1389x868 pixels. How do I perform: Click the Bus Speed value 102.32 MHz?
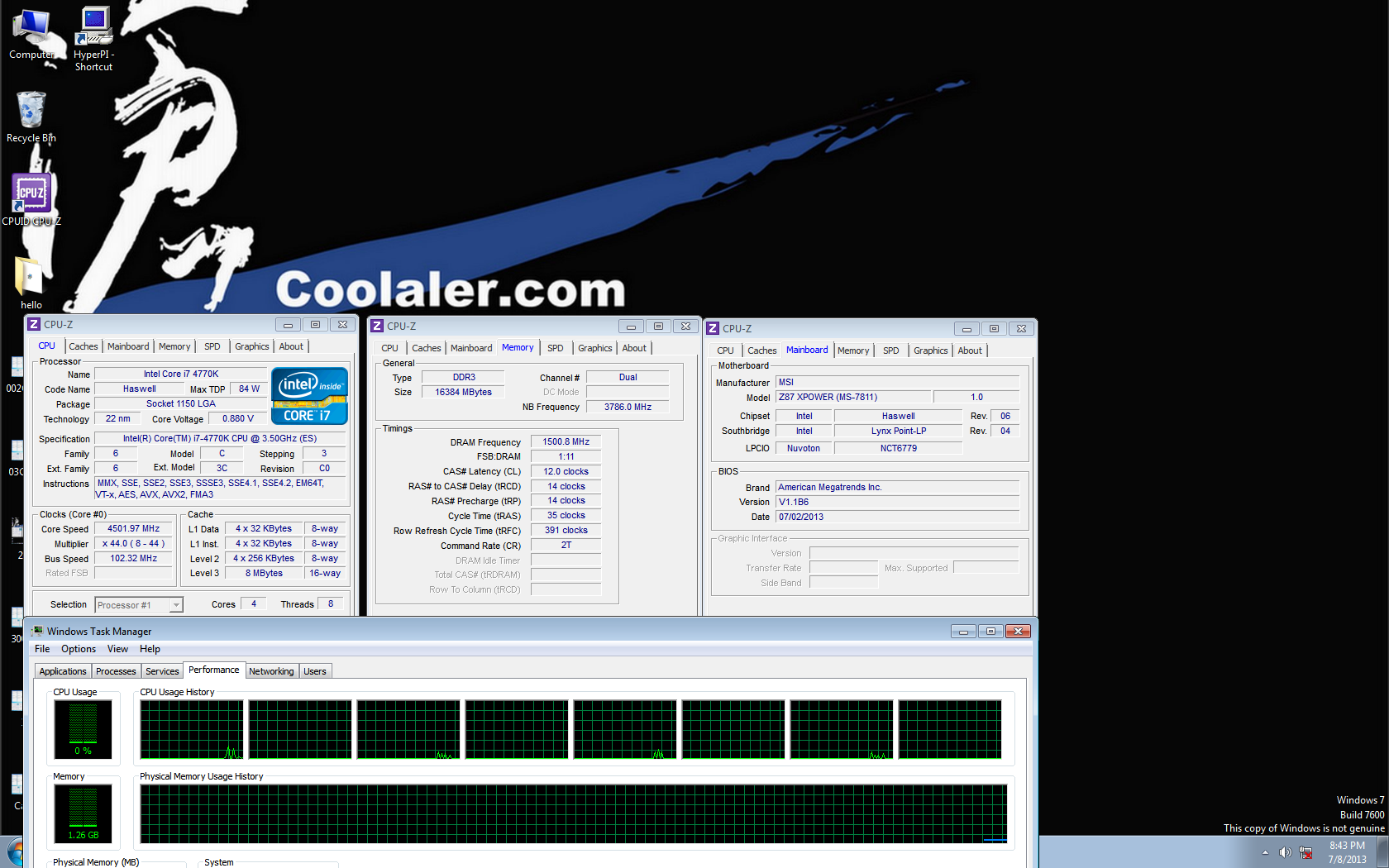point(133,559)
